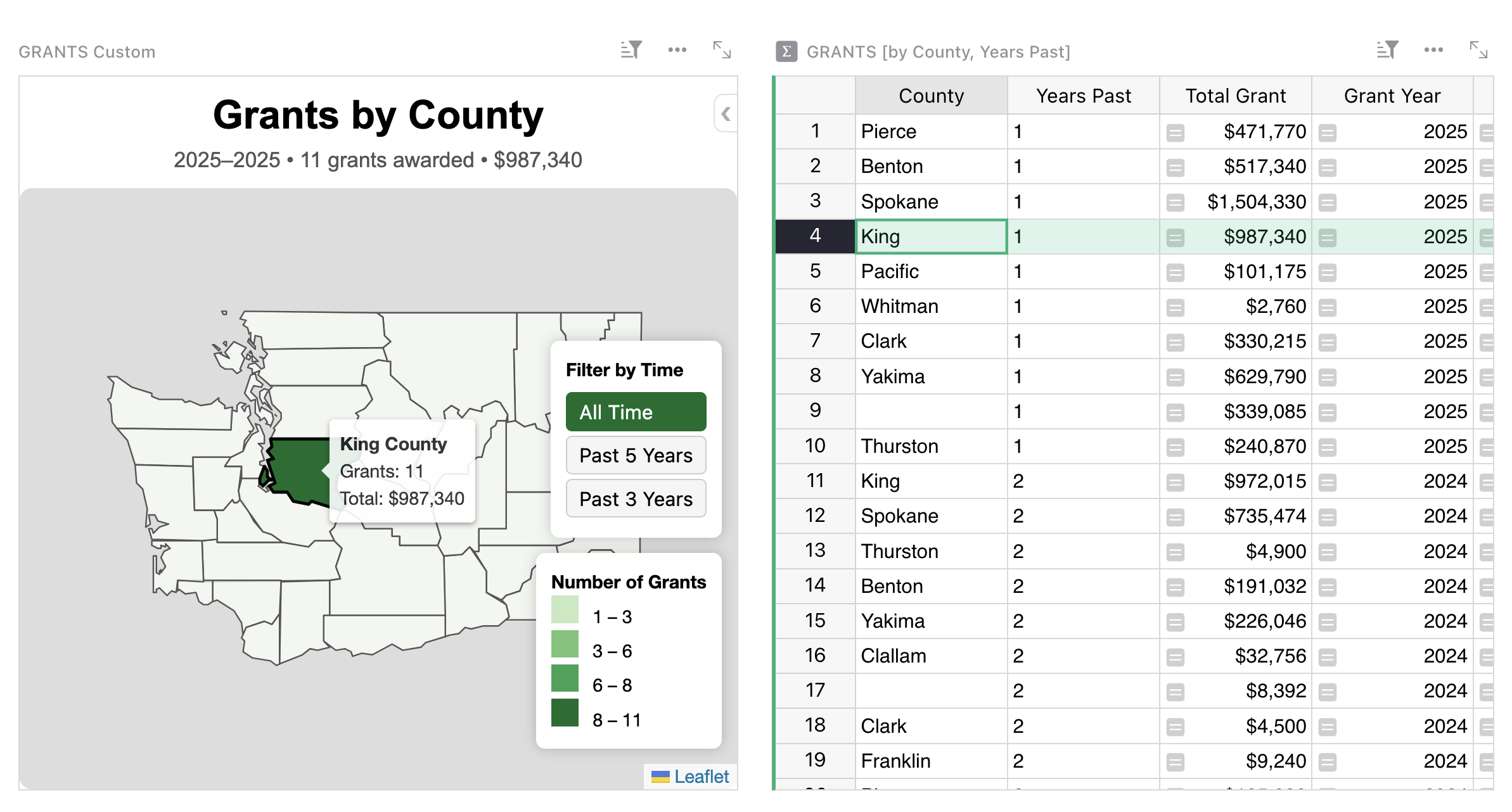1512x812 pixels.
Task: Open three-dots menu of GRANTS by County table
Action: point(1433,50)
